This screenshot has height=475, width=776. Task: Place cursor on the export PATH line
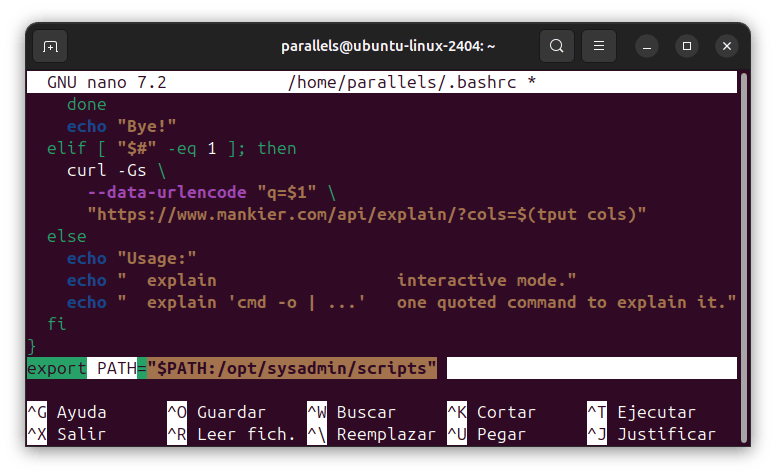click(x=232, y=369)
